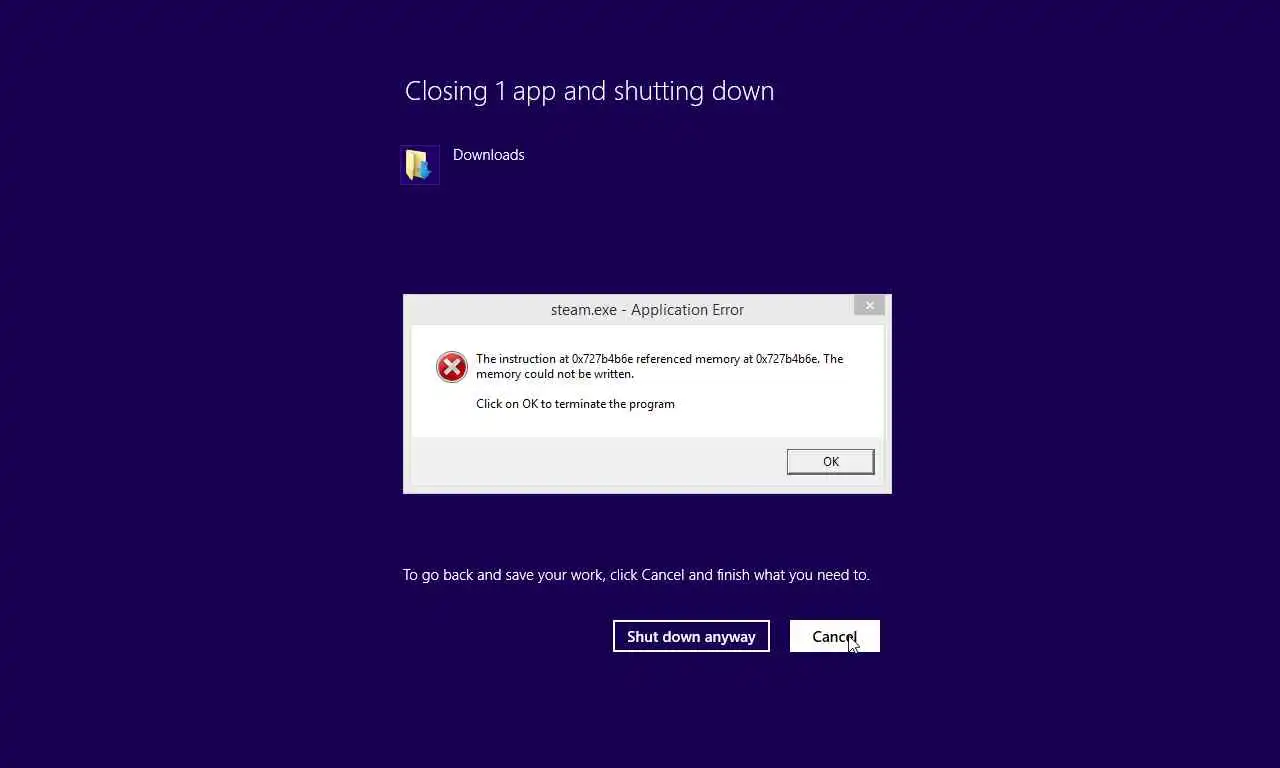Click the word 'steam.exe' in the dialog title

pyautogui.click(x=583, y=310)
